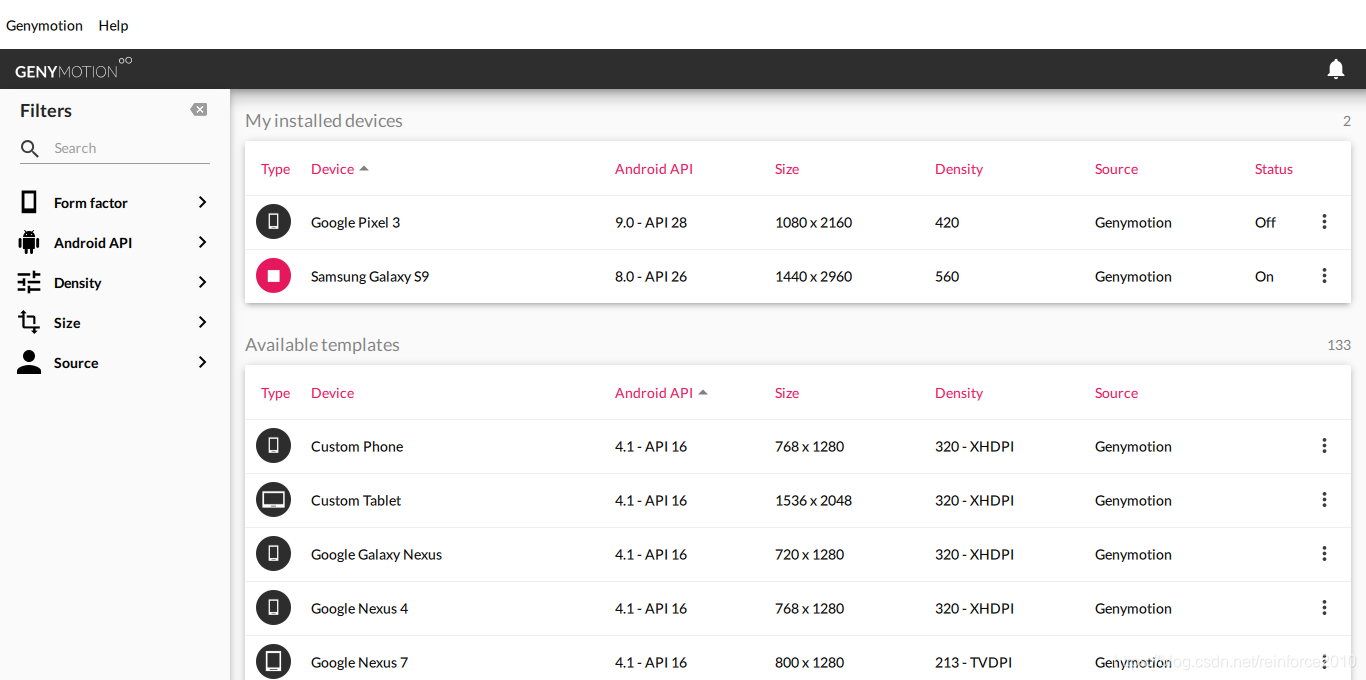
Task: Open more options for Custom Tablet
Action: click(x=1324, y=500)
